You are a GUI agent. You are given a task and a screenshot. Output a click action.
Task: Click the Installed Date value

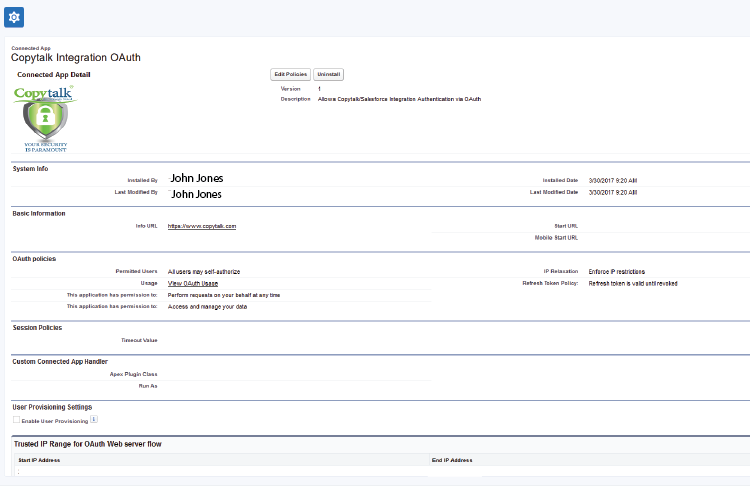[613, 180]
